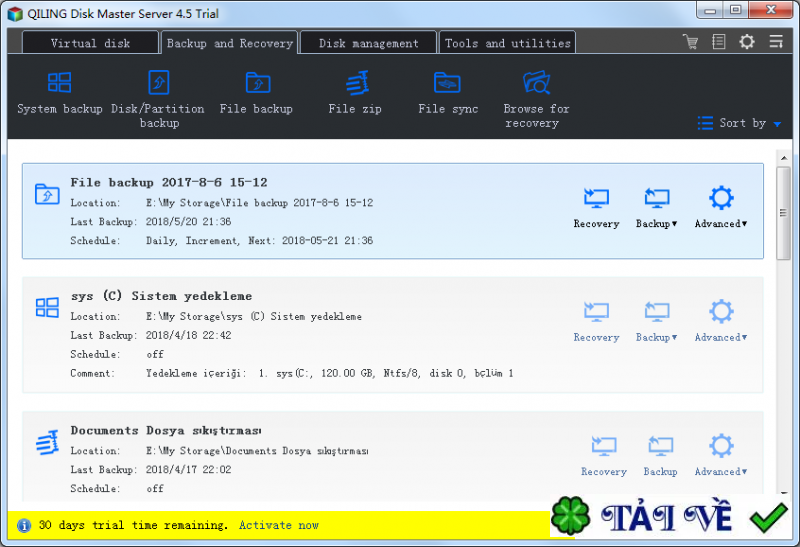Click Backup for Documents Dosya sıkıştırması

click(661, 456)
